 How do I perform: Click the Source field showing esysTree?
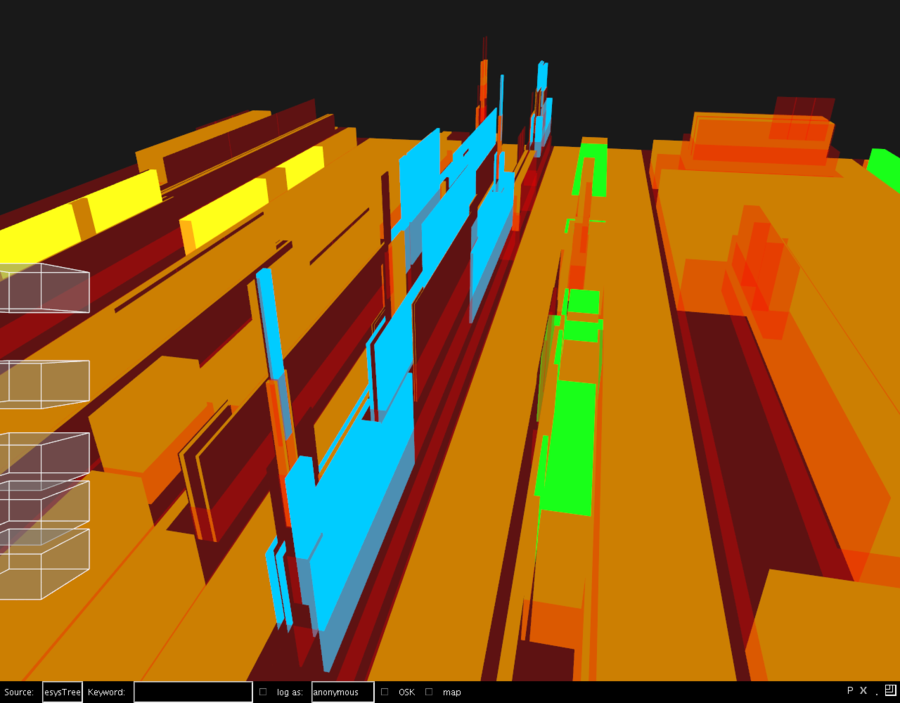tap(62, 692)
